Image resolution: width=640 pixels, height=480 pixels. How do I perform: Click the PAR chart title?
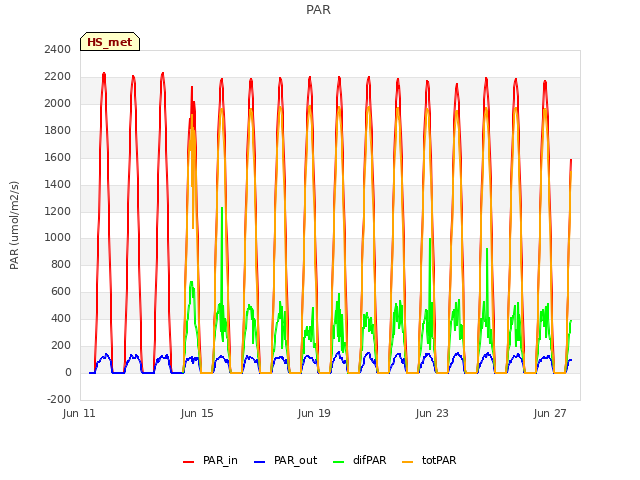pos(318,10)
